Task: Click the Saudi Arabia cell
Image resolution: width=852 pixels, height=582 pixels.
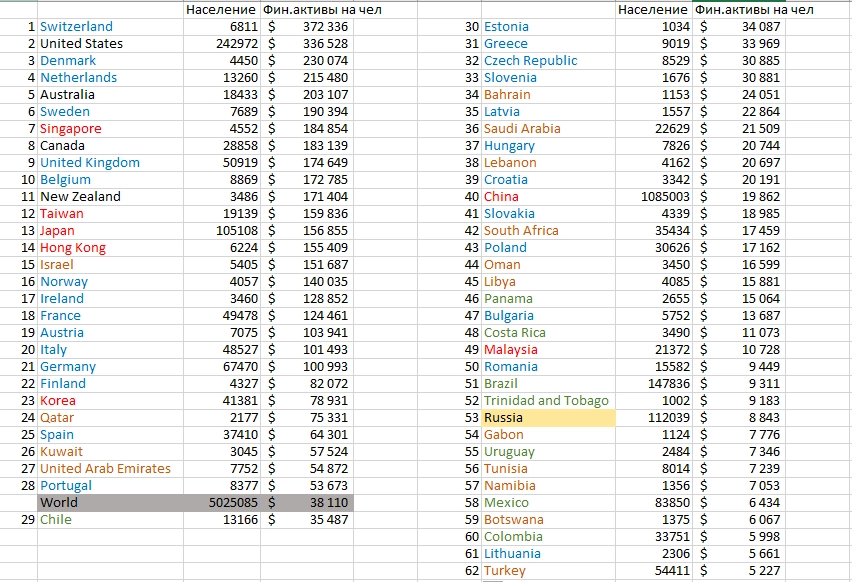Action: pos(522,128)
